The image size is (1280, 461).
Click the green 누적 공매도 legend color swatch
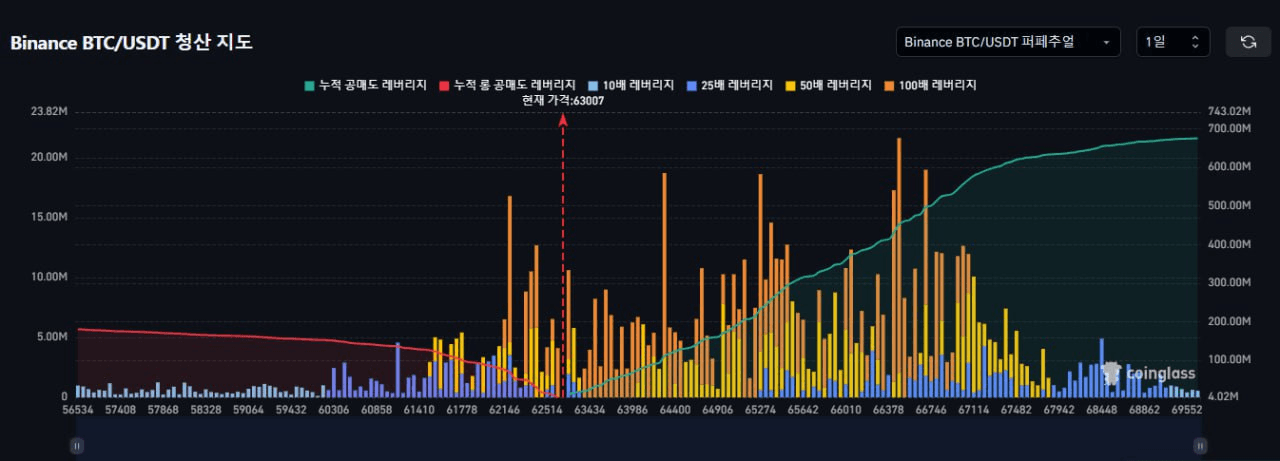[x=310, y=86]
